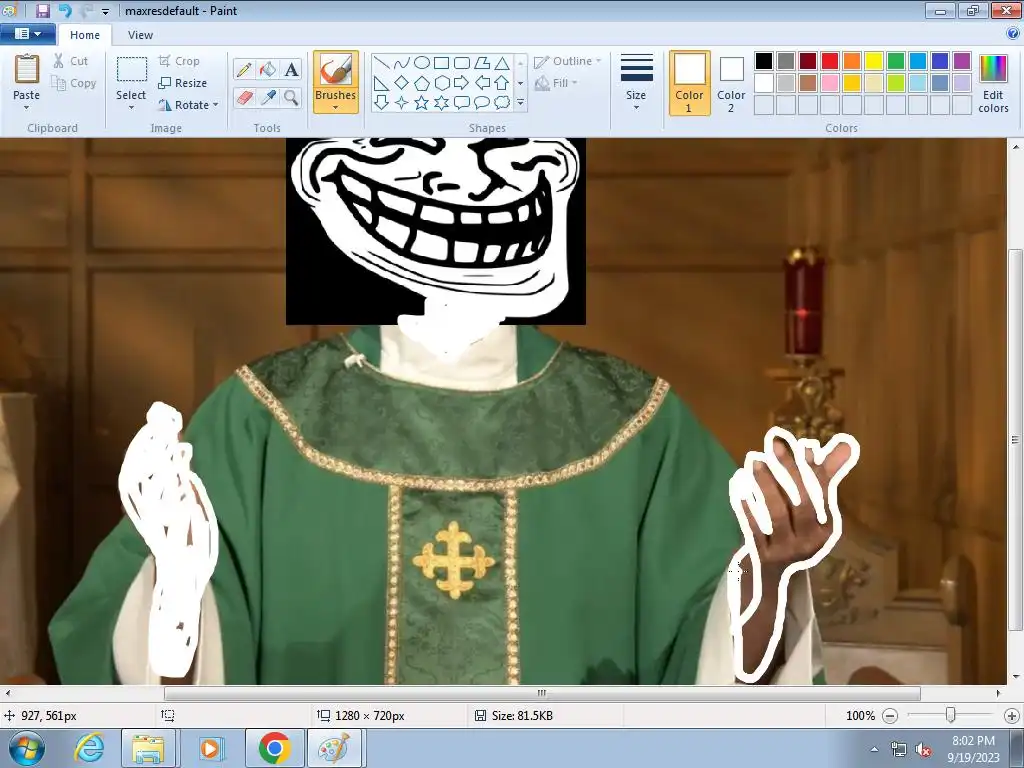
Task: Open the Brushes dropdown arrow
Action: [336, 108]
